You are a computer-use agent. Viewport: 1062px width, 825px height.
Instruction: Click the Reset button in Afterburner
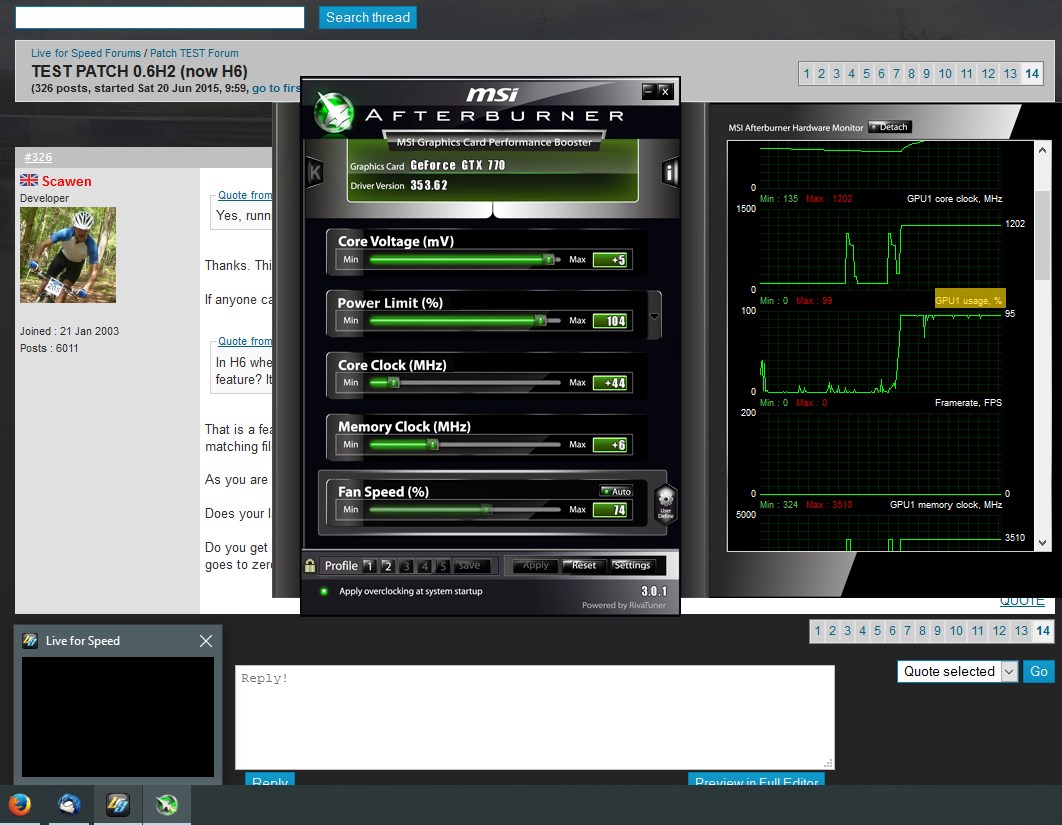click(x=584, y=566)
